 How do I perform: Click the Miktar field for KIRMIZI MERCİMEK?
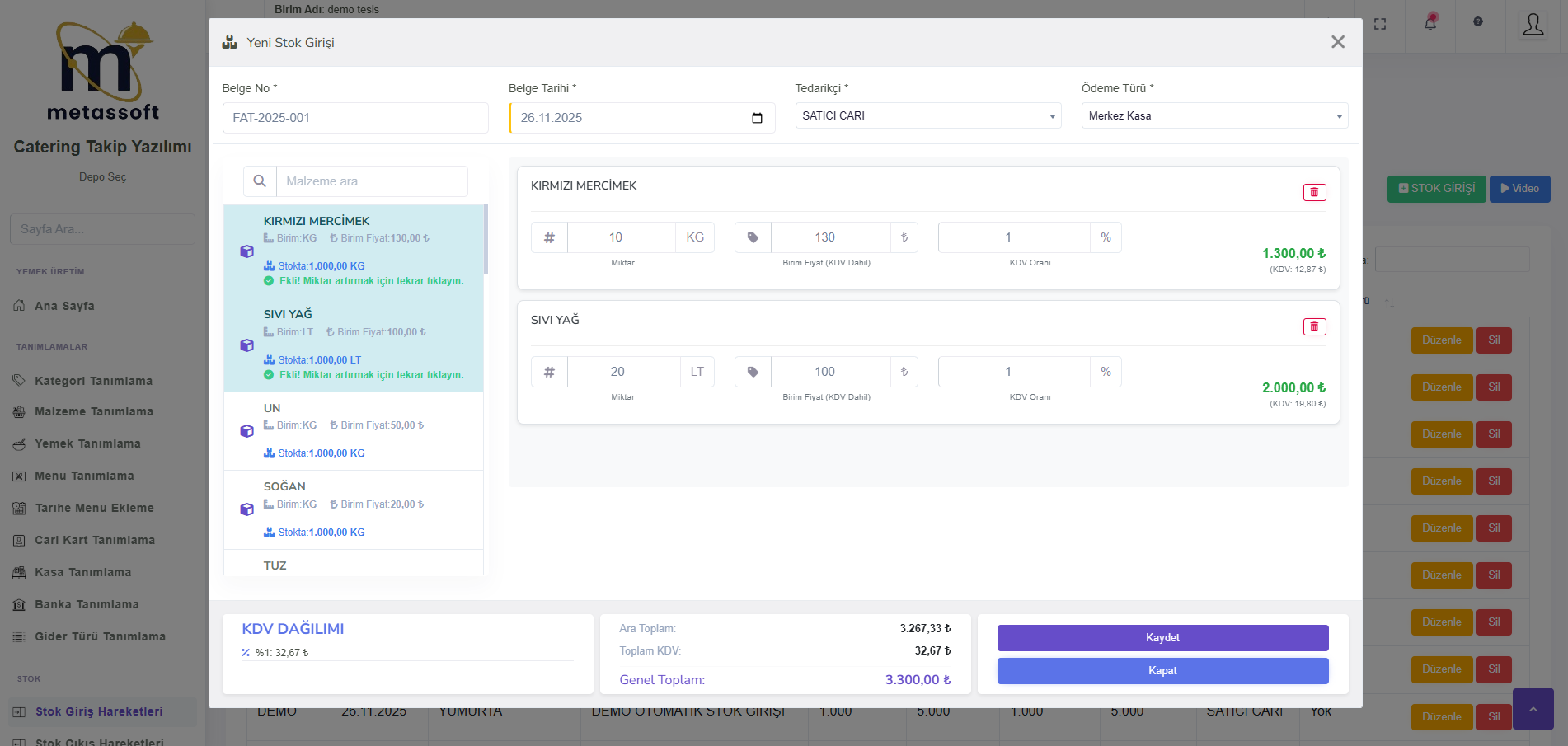click(x=621, y=237)
